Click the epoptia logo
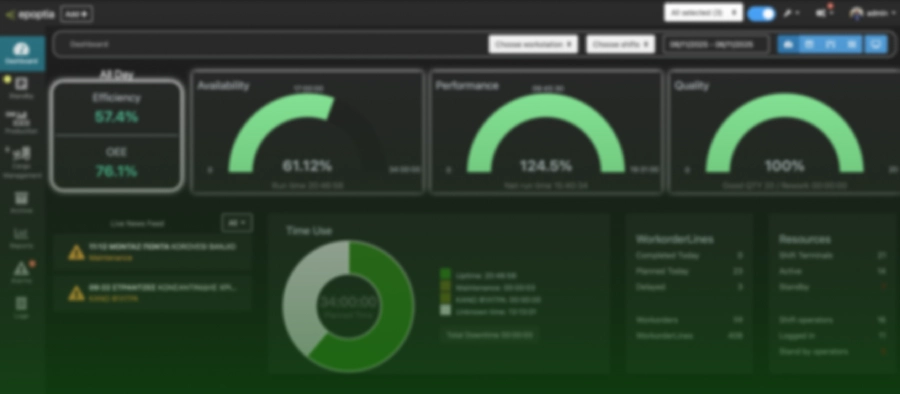Viewport: 900px width, 394px height. tap(30, 14)
